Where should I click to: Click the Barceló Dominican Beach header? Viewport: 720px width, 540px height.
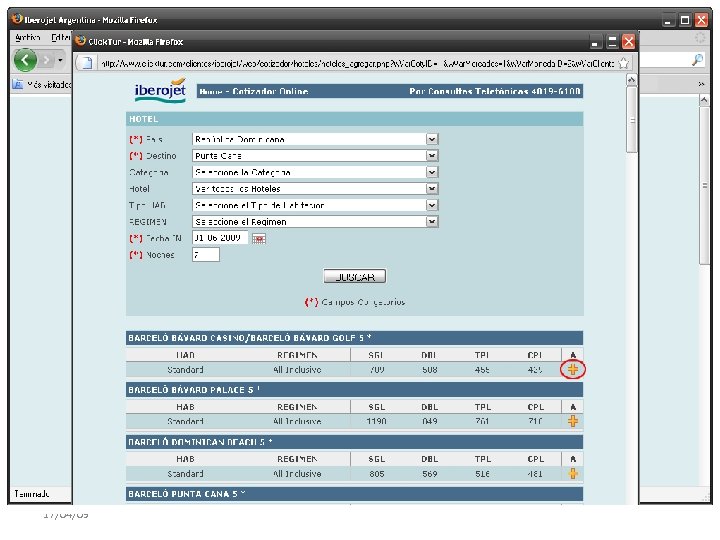tap(354, 442)
